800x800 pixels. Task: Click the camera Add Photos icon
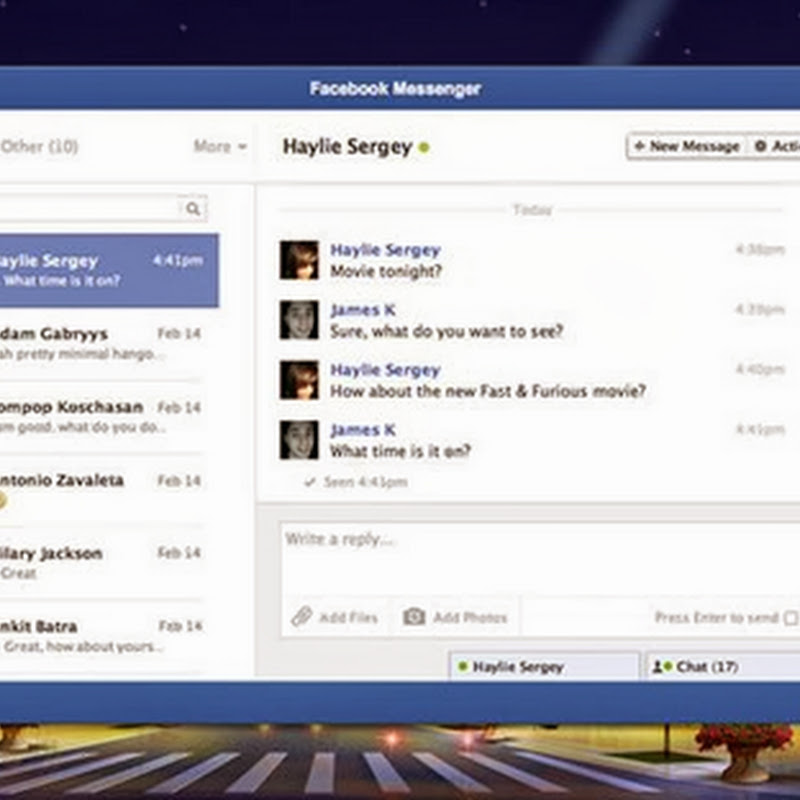(414, 617)
